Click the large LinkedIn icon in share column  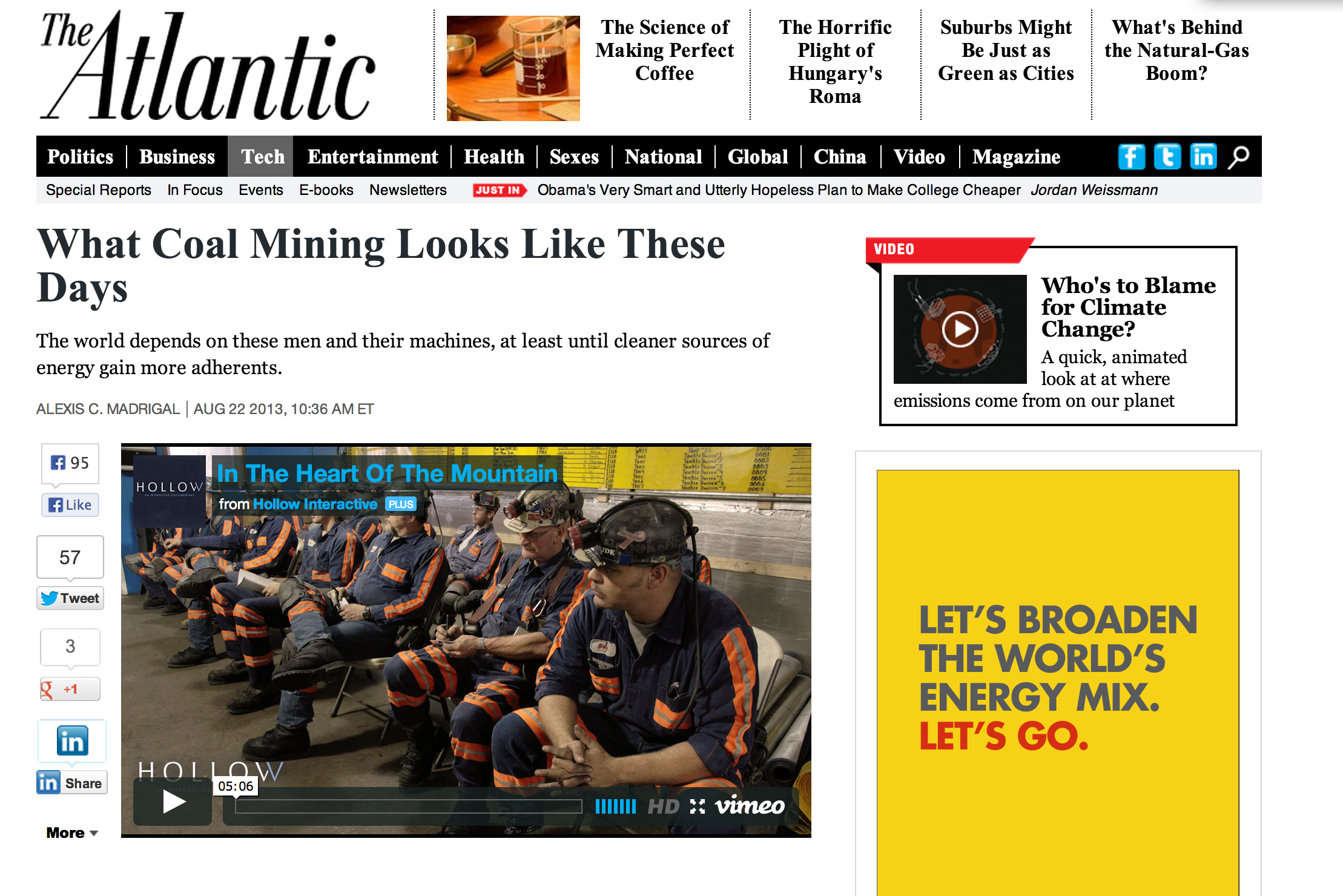pos(72,741)
